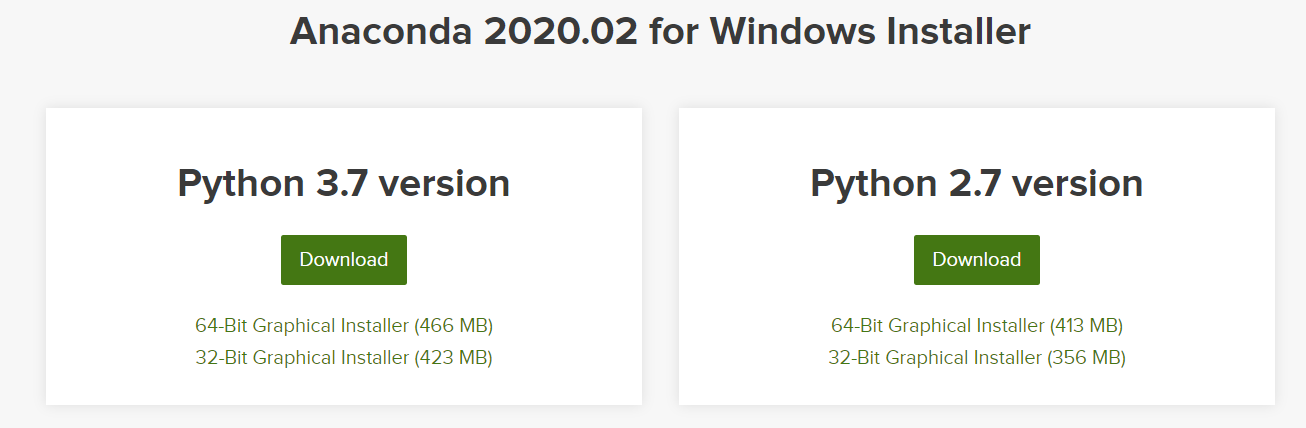
Task: Click the (413 MB) file size text
Action: 1085,325
